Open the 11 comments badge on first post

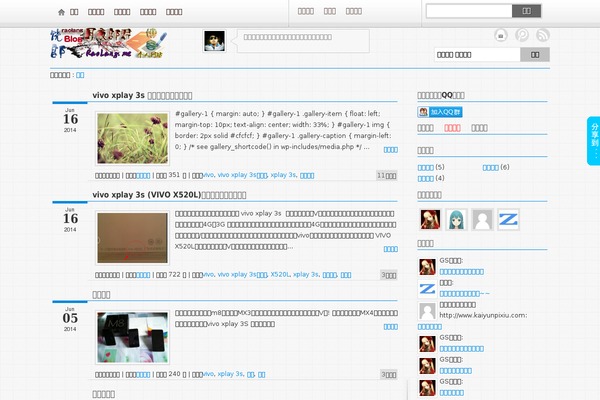coord(386,176)
